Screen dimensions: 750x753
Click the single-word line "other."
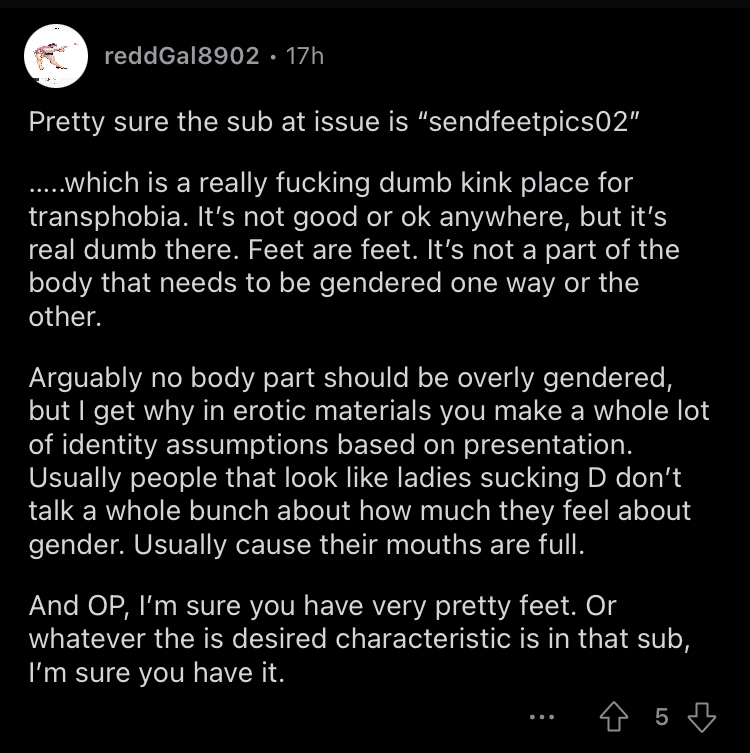click(x=65, y=316)
